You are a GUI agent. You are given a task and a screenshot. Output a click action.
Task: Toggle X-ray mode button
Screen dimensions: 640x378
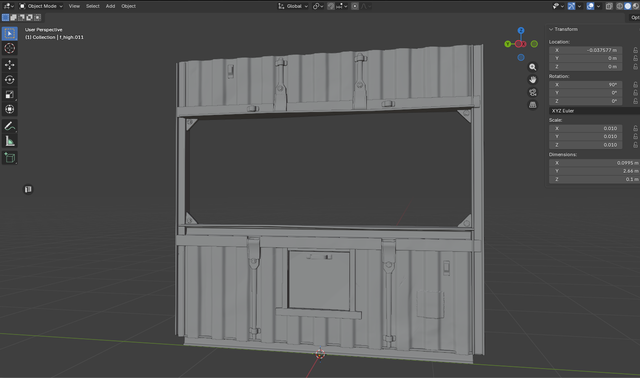tap(609, 6)
